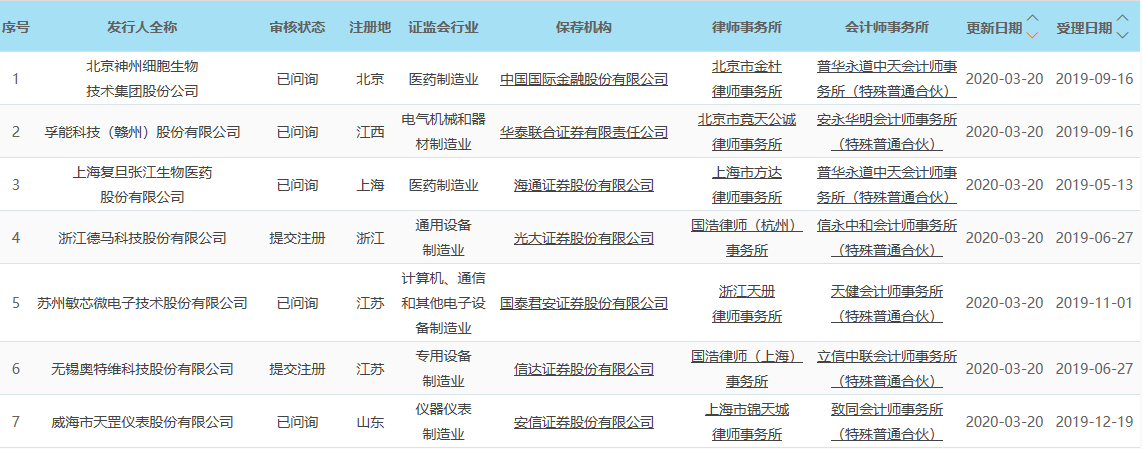Click 提交注册 status for 无锡奥特维科技
1142x449 pixels.
tap(297, 369)
